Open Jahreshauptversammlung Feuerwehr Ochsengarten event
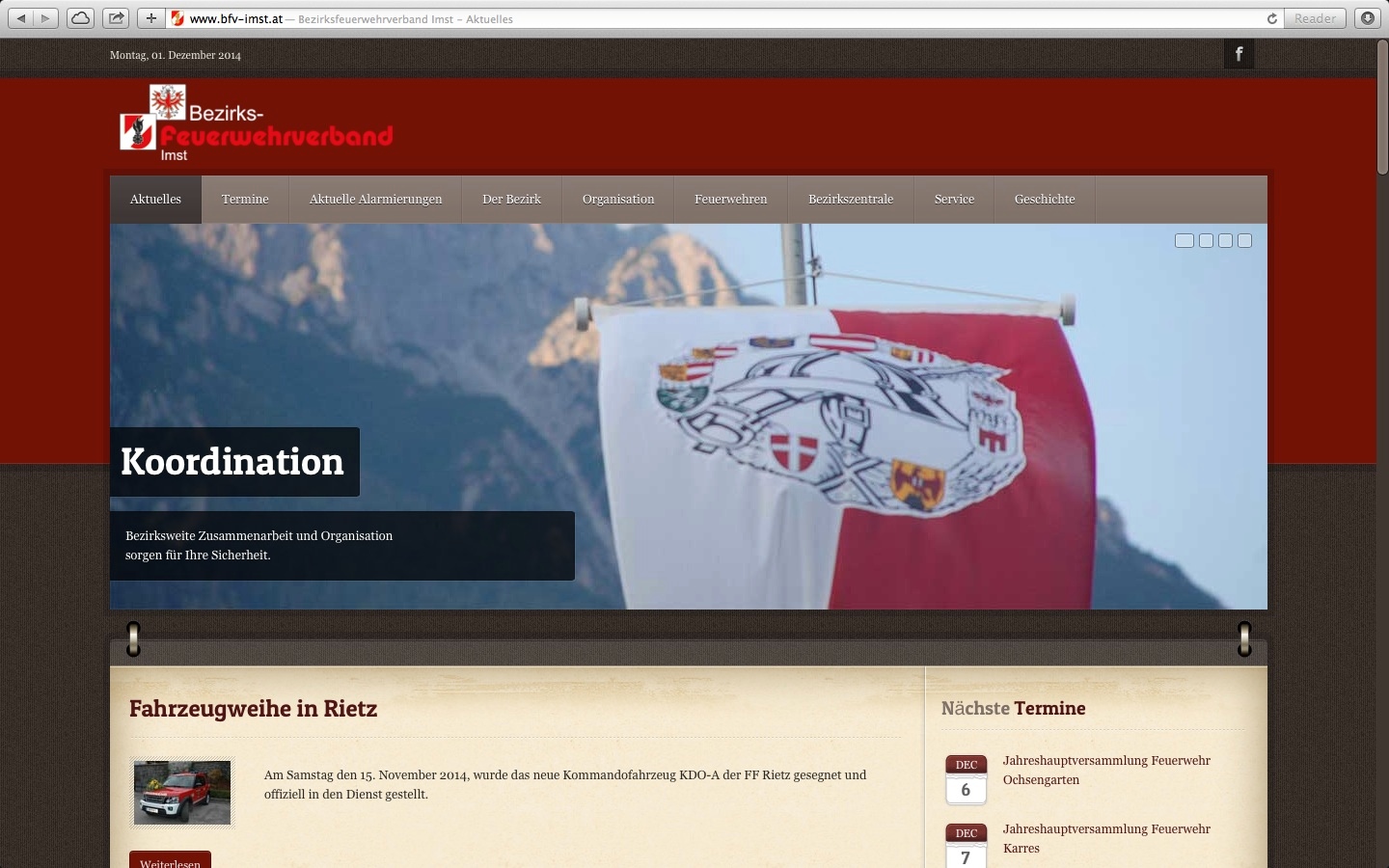 tap(1106, 771)
